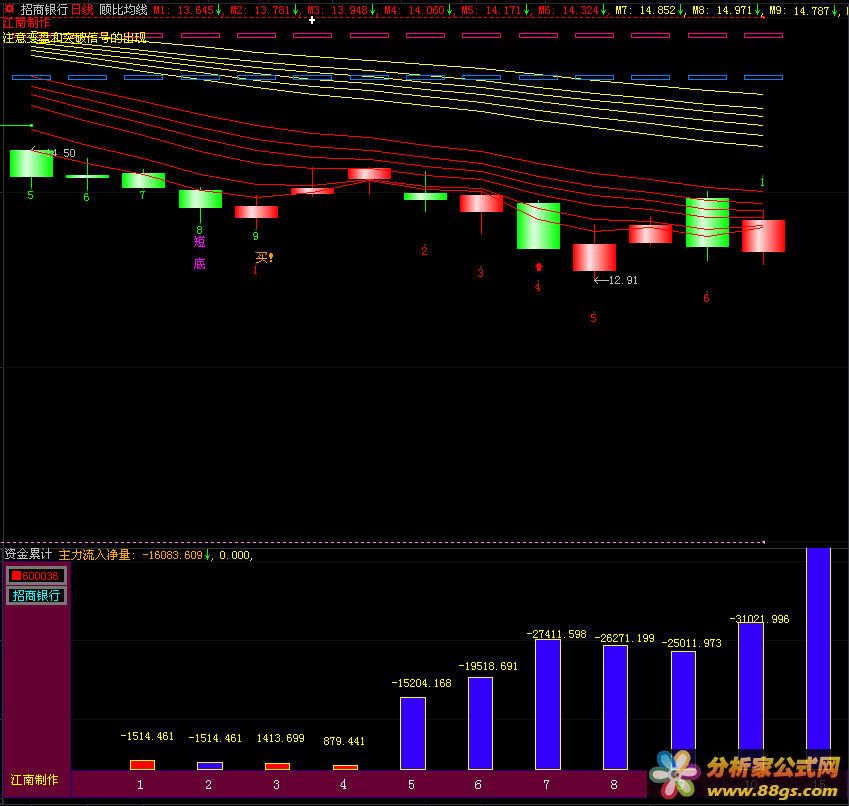Viewport: 849px width, 806px height.
Task: Click the yellow 注意变盘和突破信号的出现 notice text
Action: (x=74, y=37)
